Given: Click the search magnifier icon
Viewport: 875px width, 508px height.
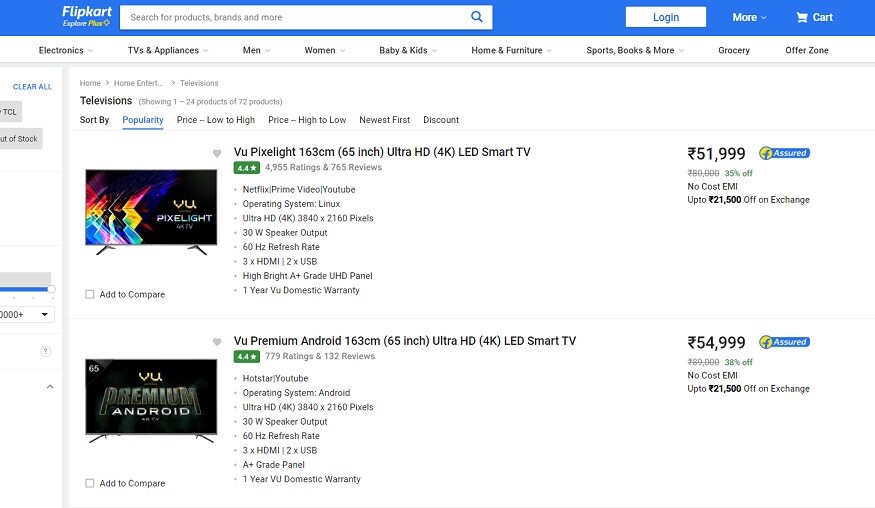Looking at the screenshot, I should click(477, 17).
